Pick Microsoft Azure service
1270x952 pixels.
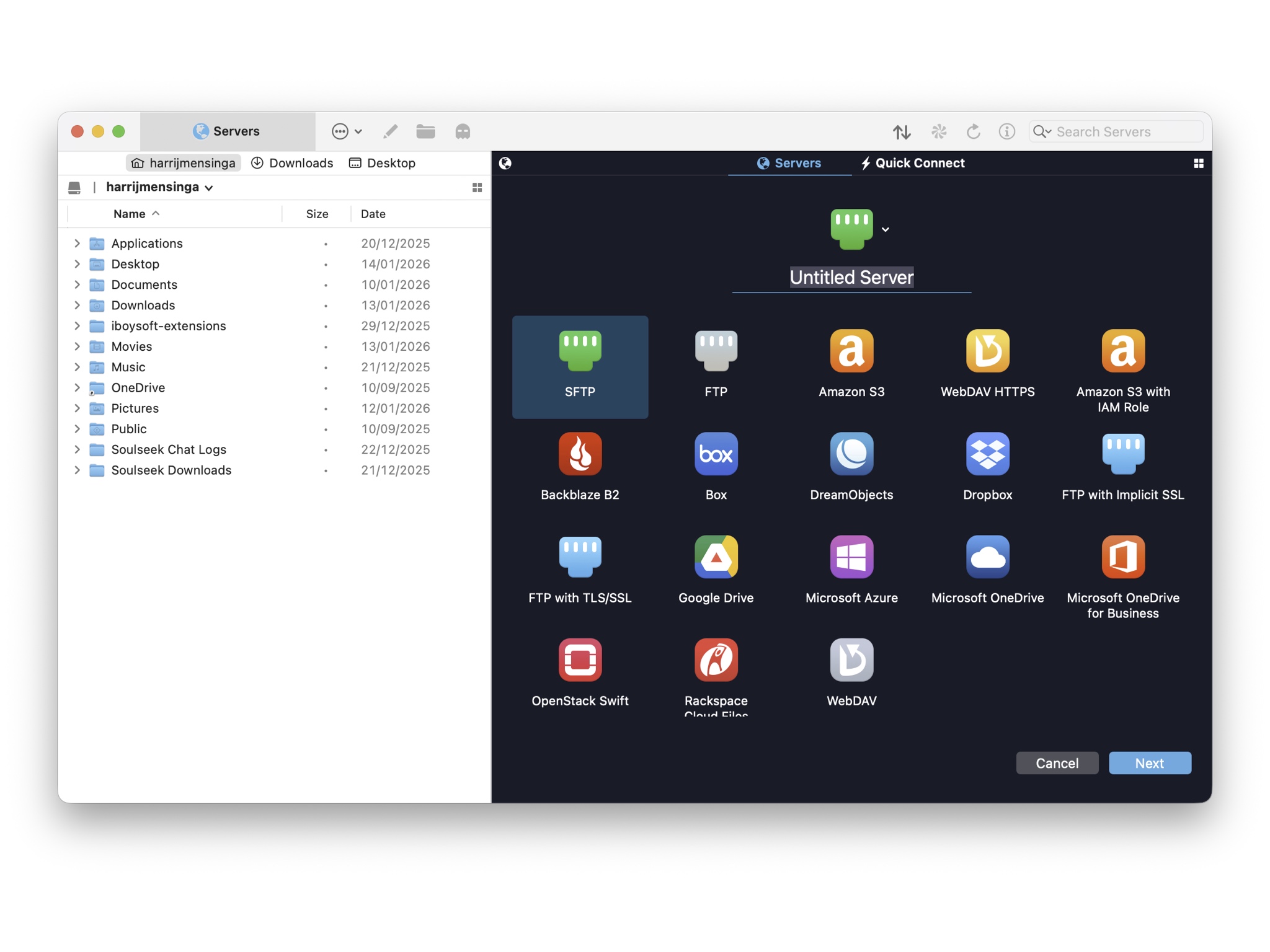(851, 557)
